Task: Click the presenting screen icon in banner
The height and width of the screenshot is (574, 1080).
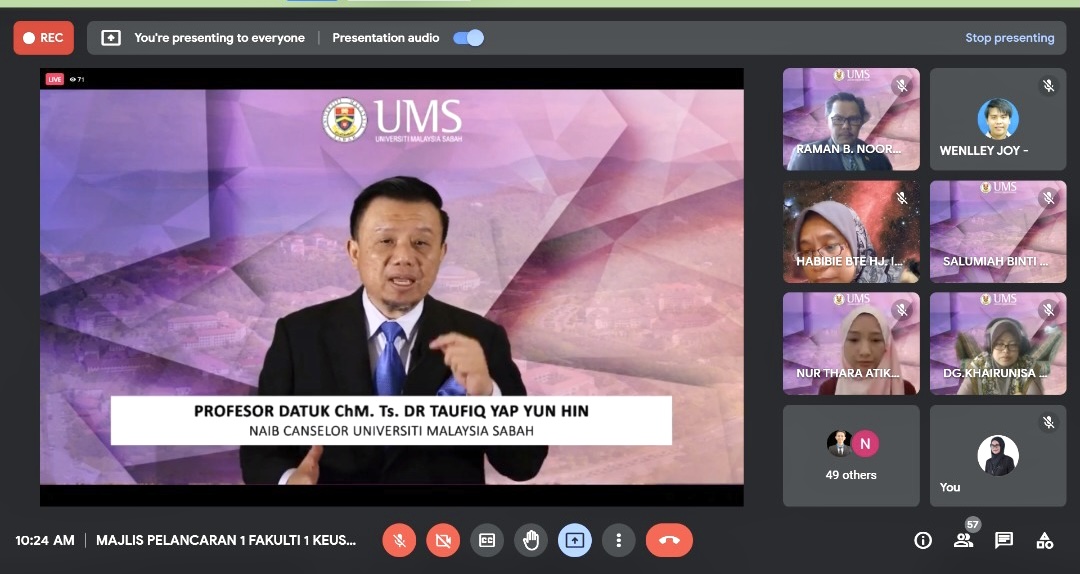Action: [111, 38]
